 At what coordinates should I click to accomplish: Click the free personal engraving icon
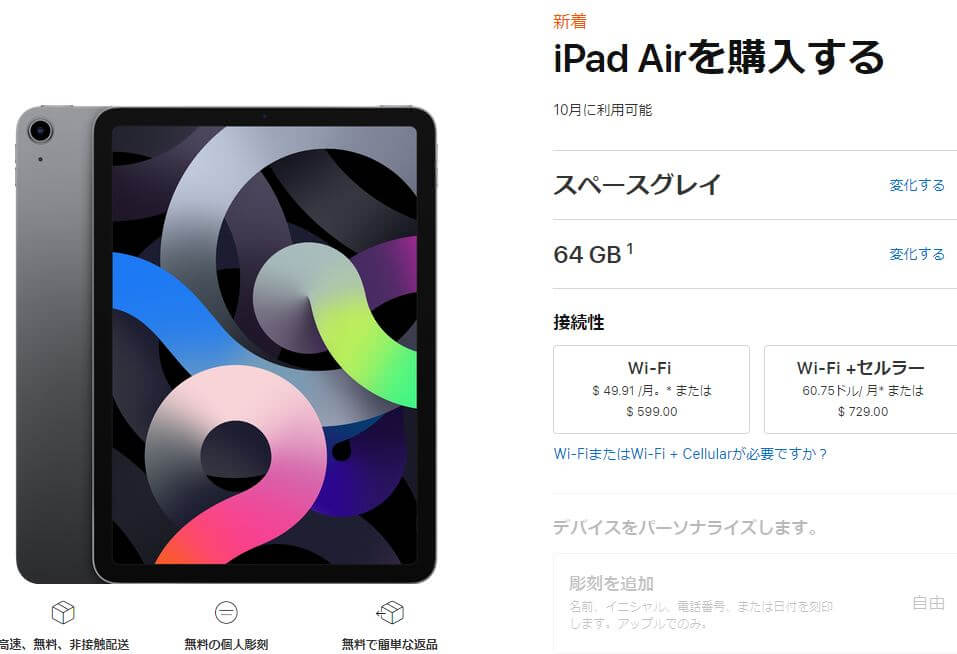pos(226,612)
